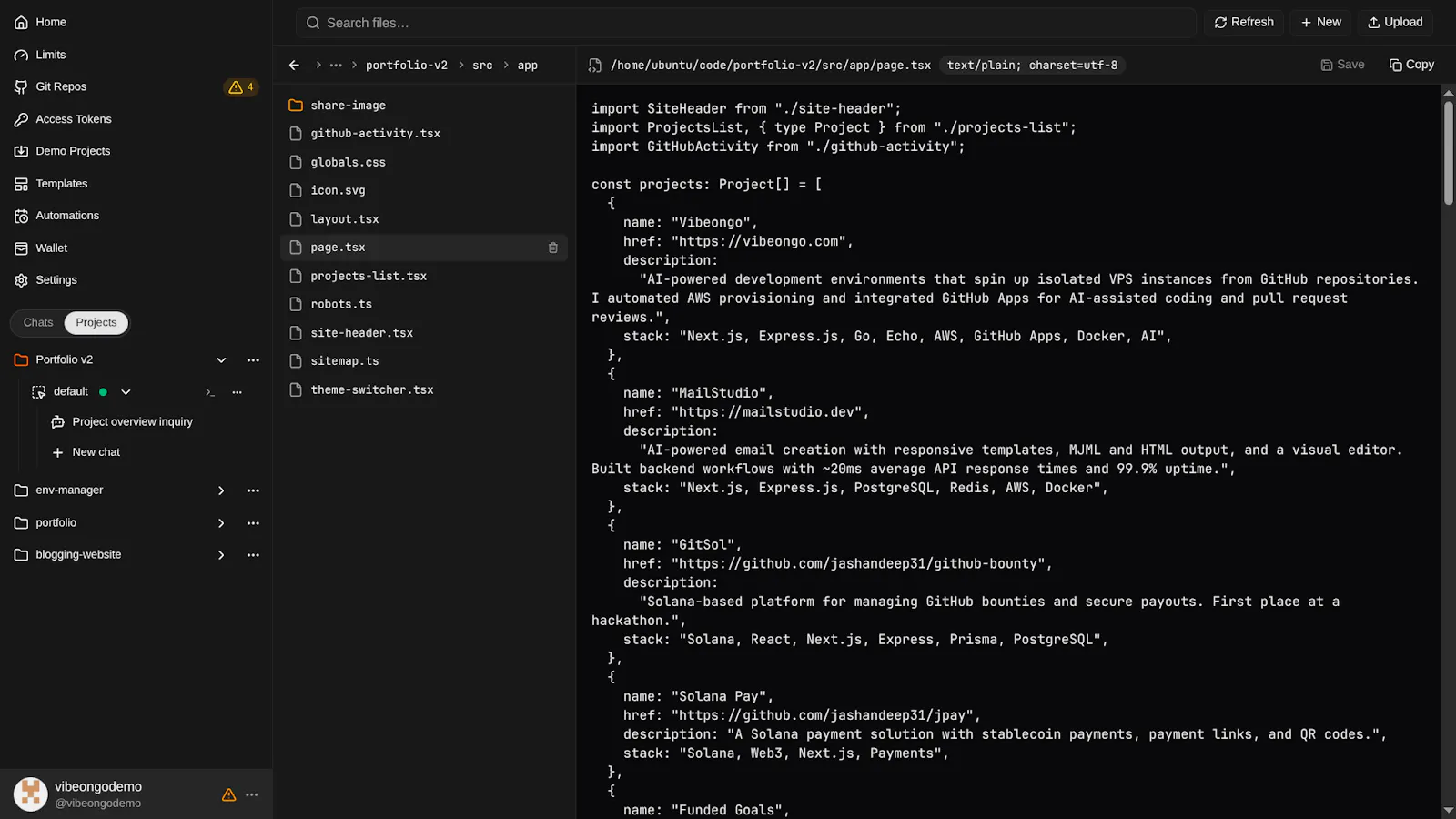Expand the breadcrumb ellipsis
This screenshot has height=819, width=1456.
point(336,66)
